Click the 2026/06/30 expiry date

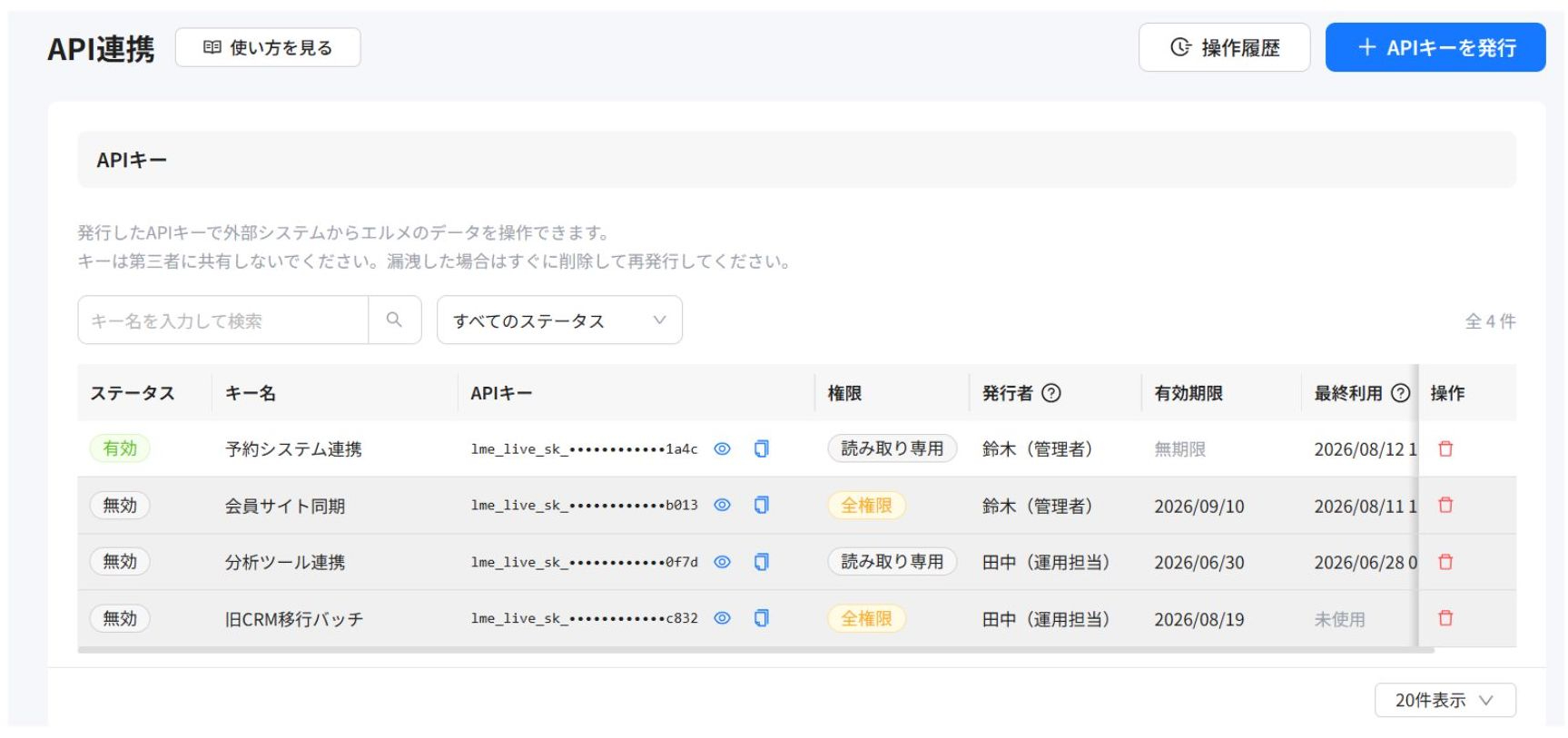point(1199,563)
